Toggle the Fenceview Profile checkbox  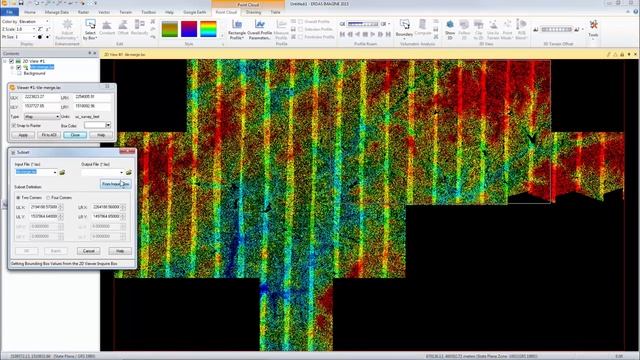(x=300, y=37)
